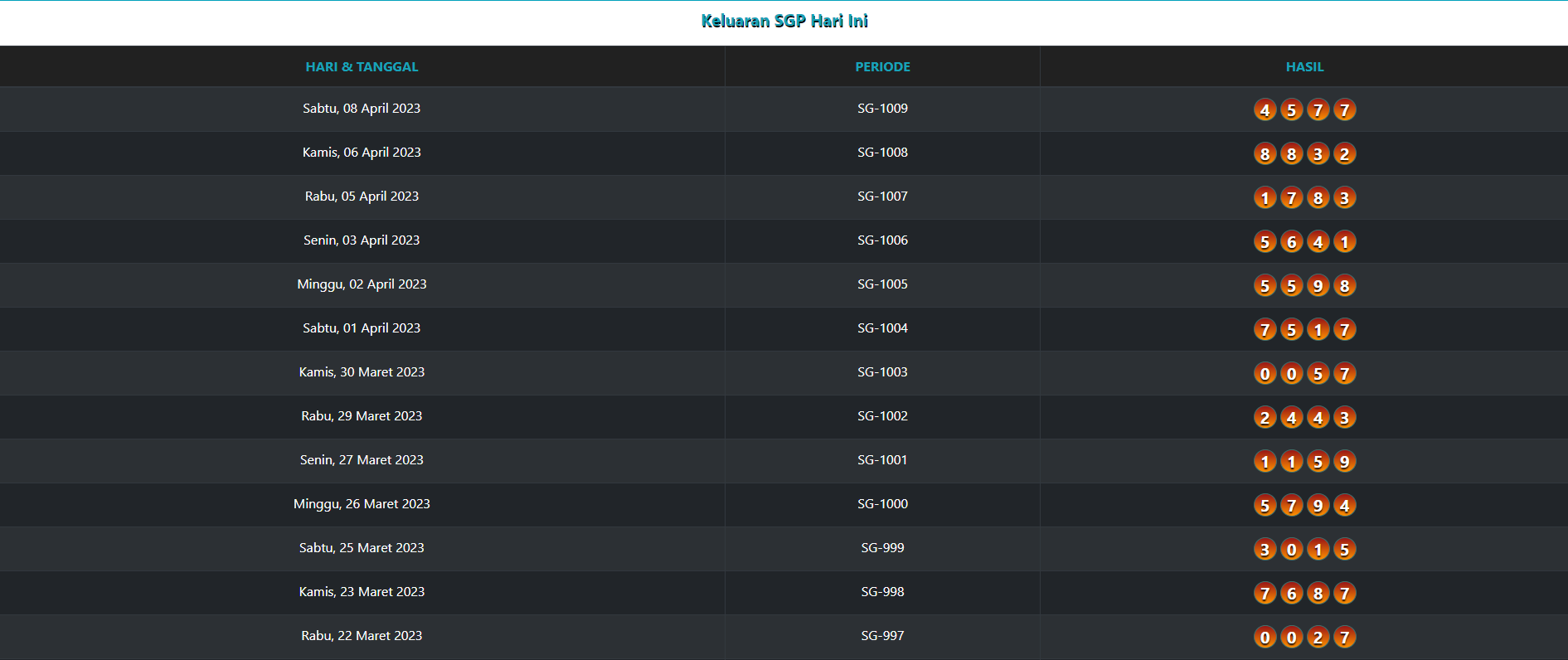Click the last ball '7' in SG-1004 result
Viewport: 1568px width, 660px height.
coord(1345,329)
